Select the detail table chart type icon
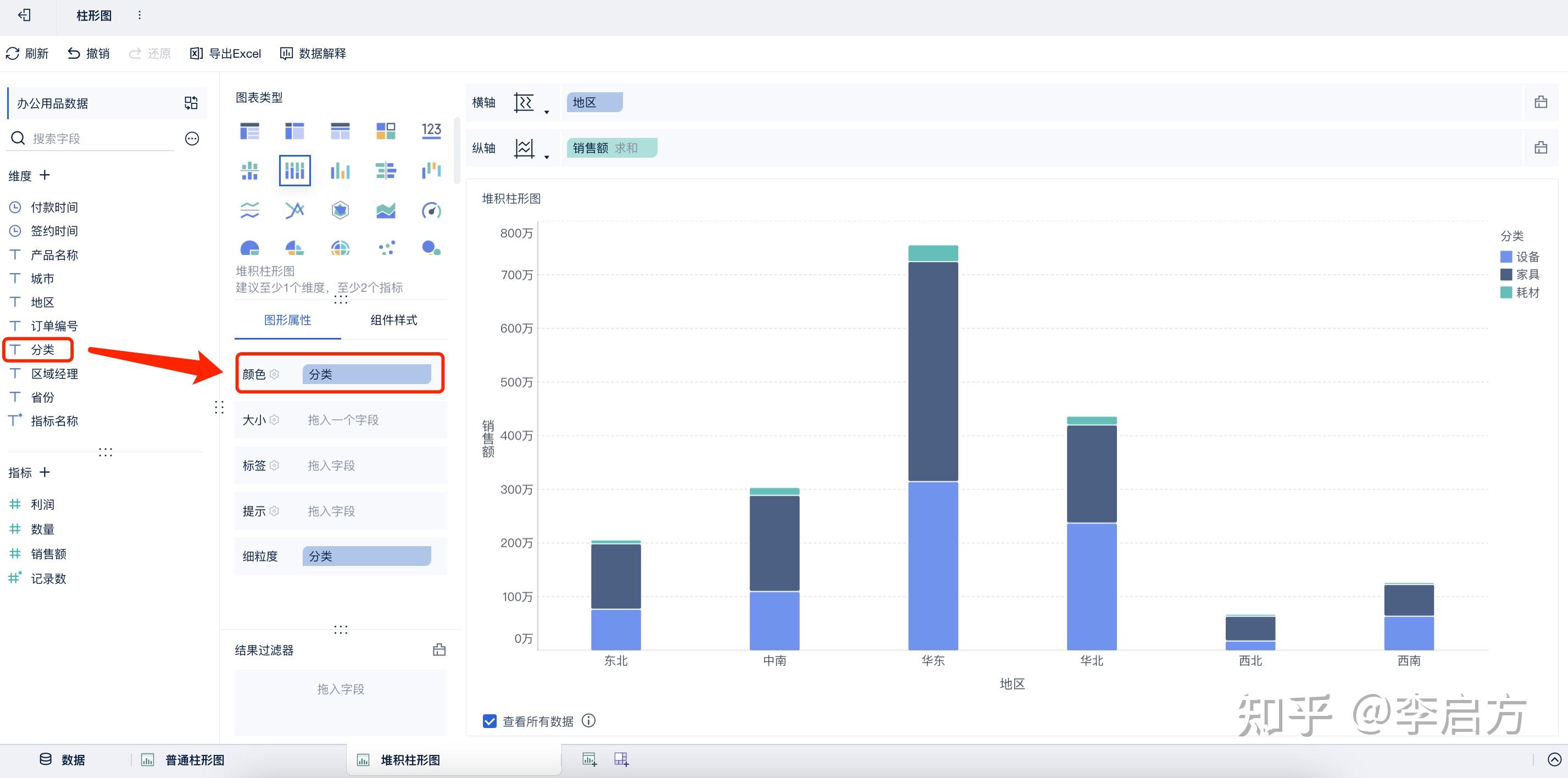The height and width of the screenshot is (778, 1568). click(x=340, y=131)
